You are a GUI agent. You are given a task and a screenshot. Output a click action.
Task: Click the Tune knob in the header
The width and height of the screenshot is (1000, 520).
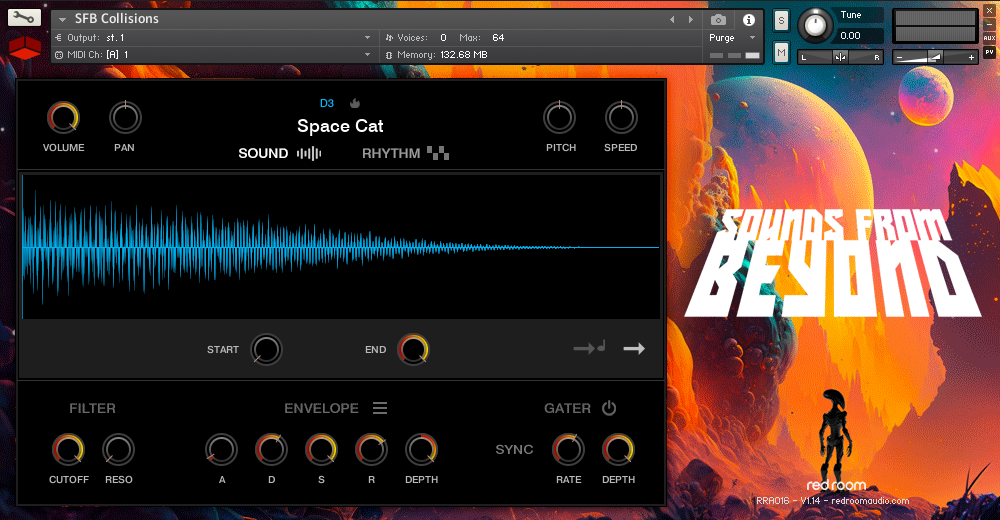815,25
